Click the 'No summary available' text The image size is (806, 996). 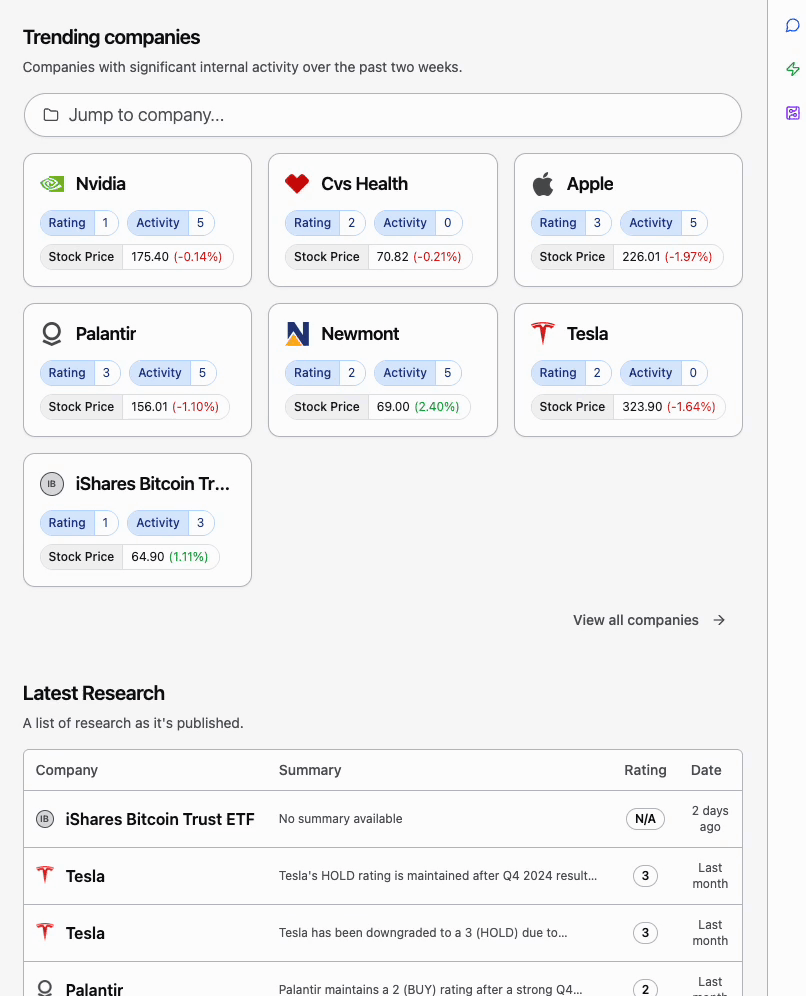340,819
